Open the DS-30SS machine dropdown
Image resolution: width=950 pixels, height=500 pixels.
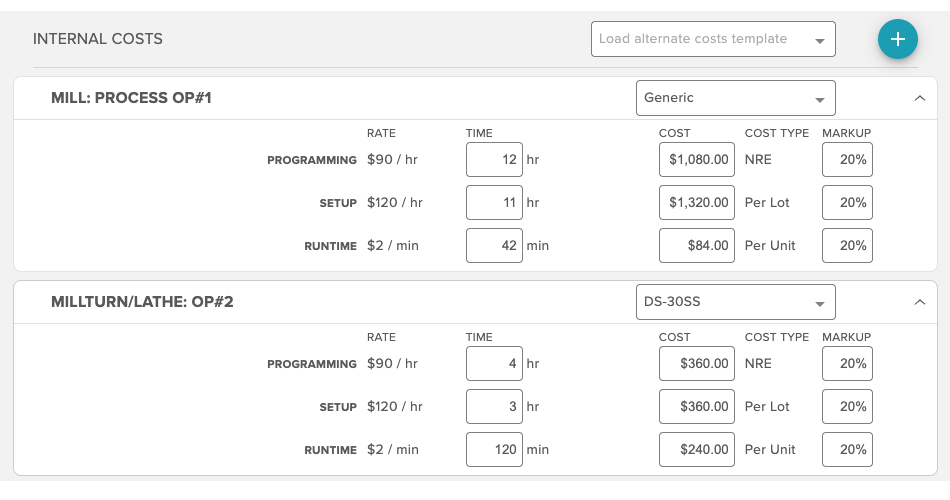(735, 302)
